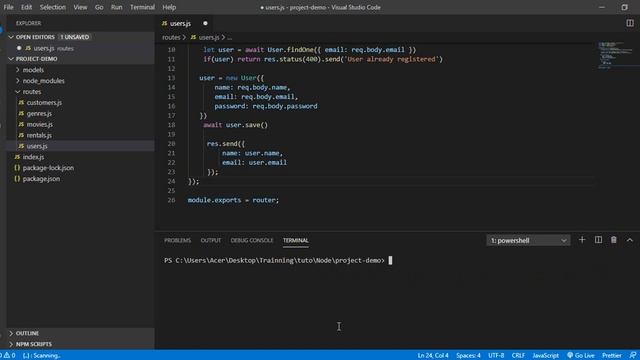Viewport: 640px width, 360px height.
Task: Add a new terminal
Action: (x=582, y=240)
